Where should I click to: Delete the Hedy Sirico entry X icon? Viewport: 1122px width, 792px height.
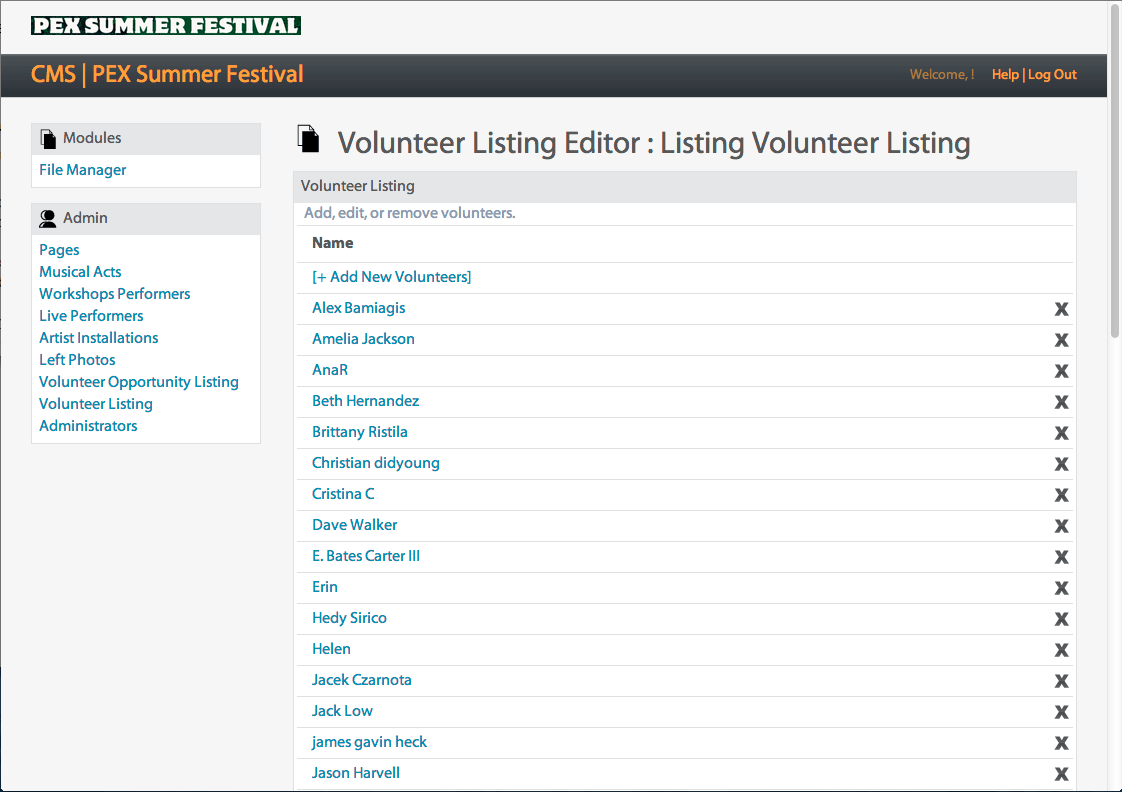1061,619
